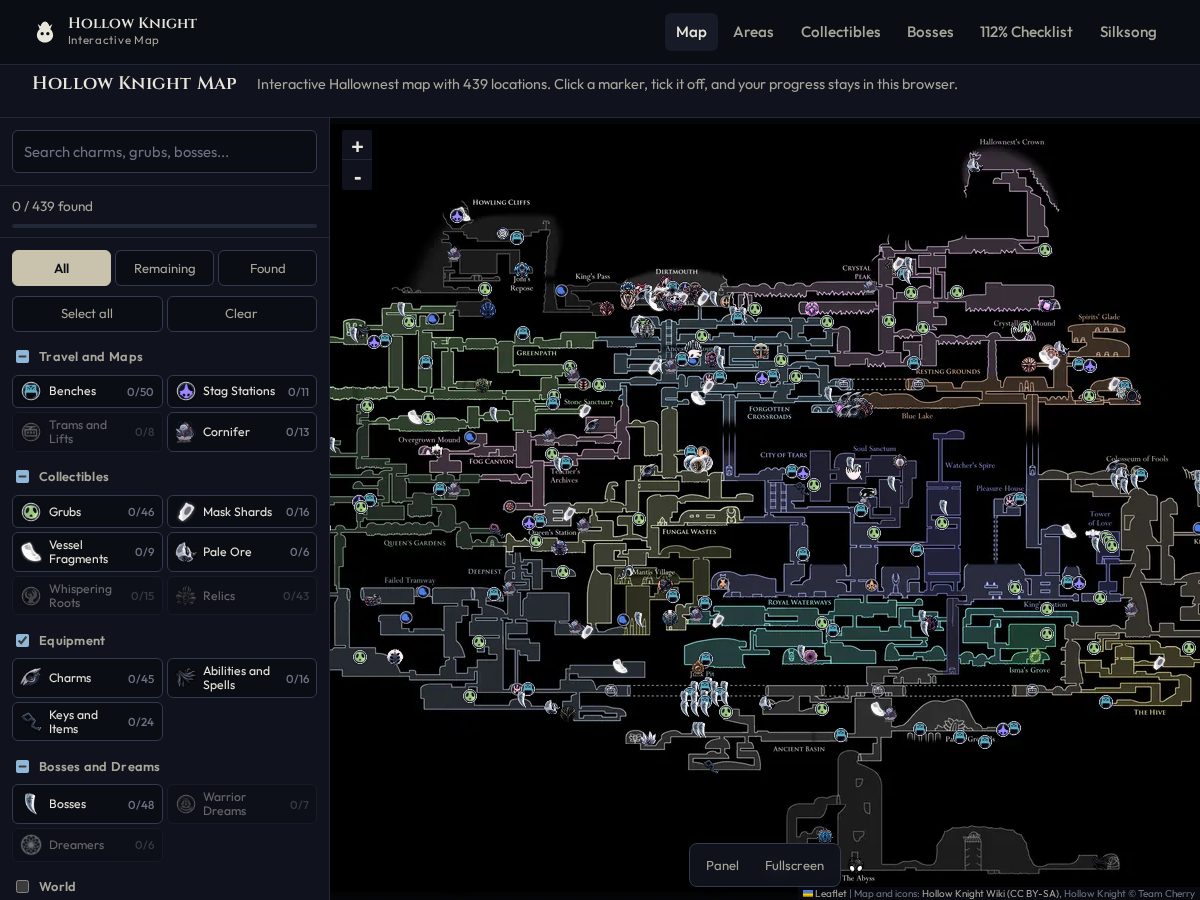This screenshot has height=900, width=1200.
Task: Toggle the Bosses and Dreams group checkbox
Action: coord(23,767)
